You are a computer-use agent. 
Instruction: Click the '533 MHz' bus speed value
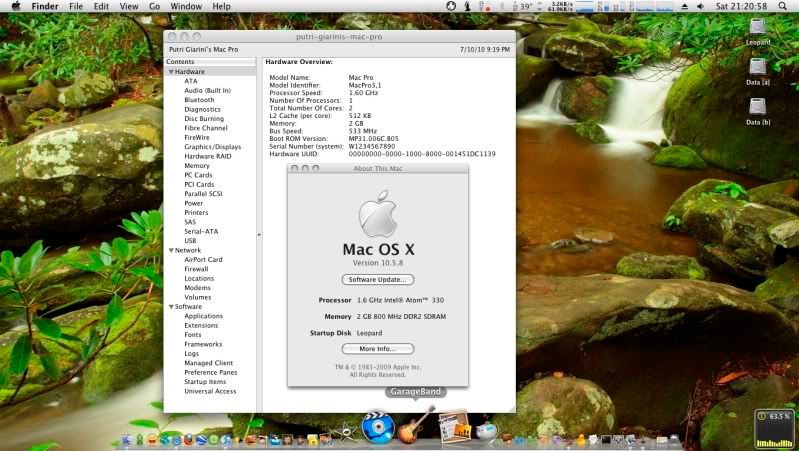pos(363,131)
